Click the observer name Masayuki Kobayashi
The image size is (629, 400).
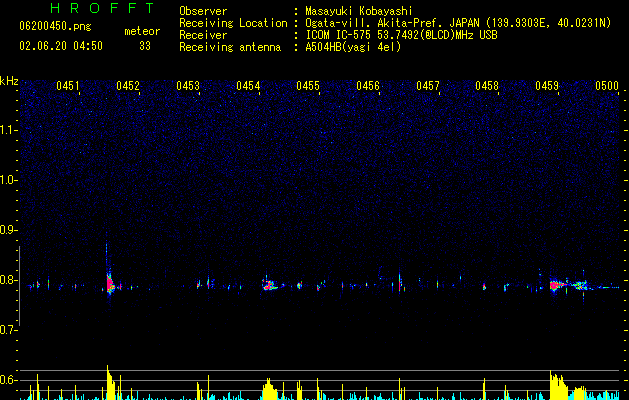[x=359, y=11]
